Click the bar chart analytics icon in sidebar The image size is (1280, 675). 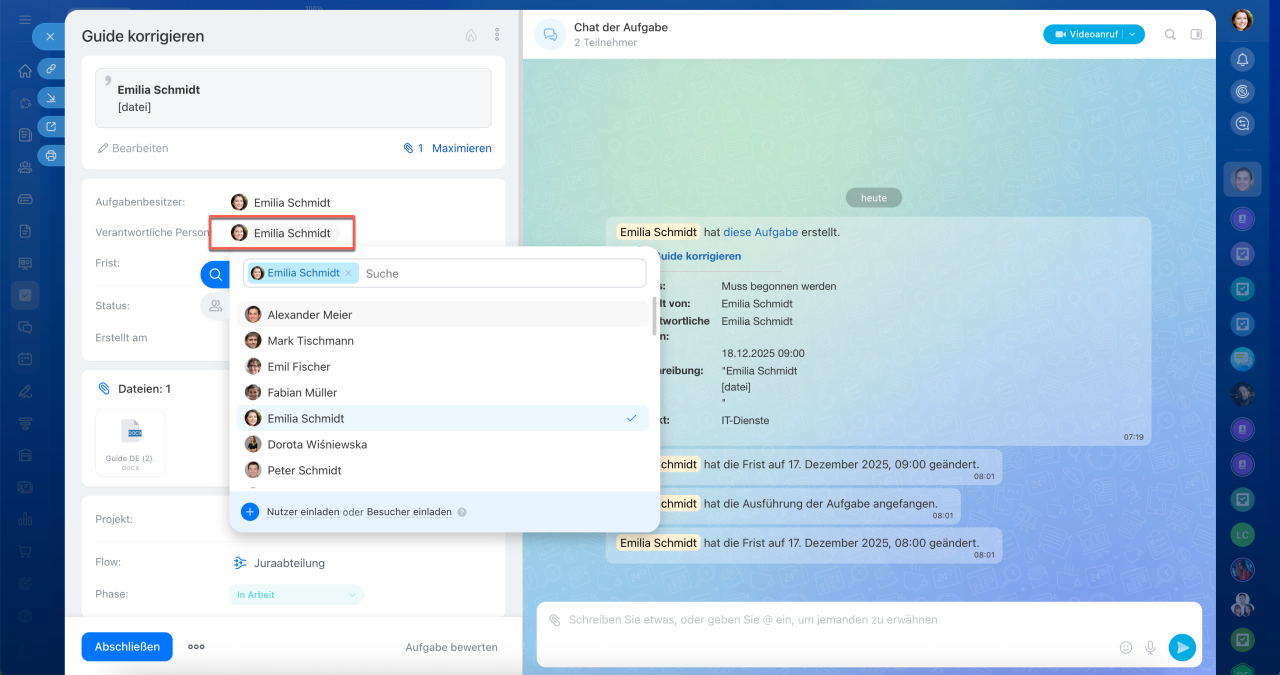[25, 519]
